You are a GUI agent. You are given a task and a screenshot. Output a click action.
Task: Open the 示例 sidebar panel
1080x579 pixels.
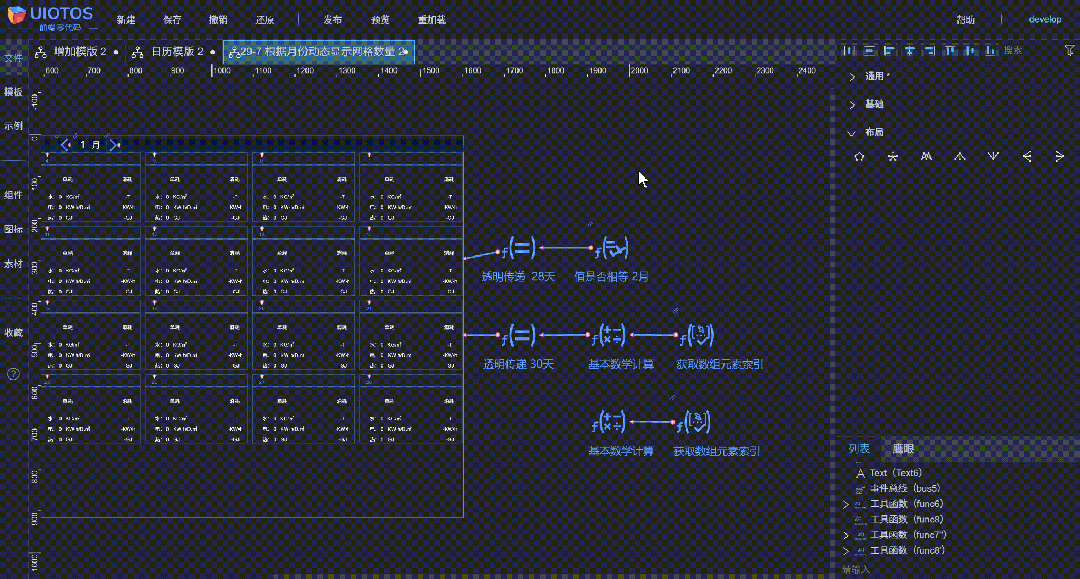(13, 126)
